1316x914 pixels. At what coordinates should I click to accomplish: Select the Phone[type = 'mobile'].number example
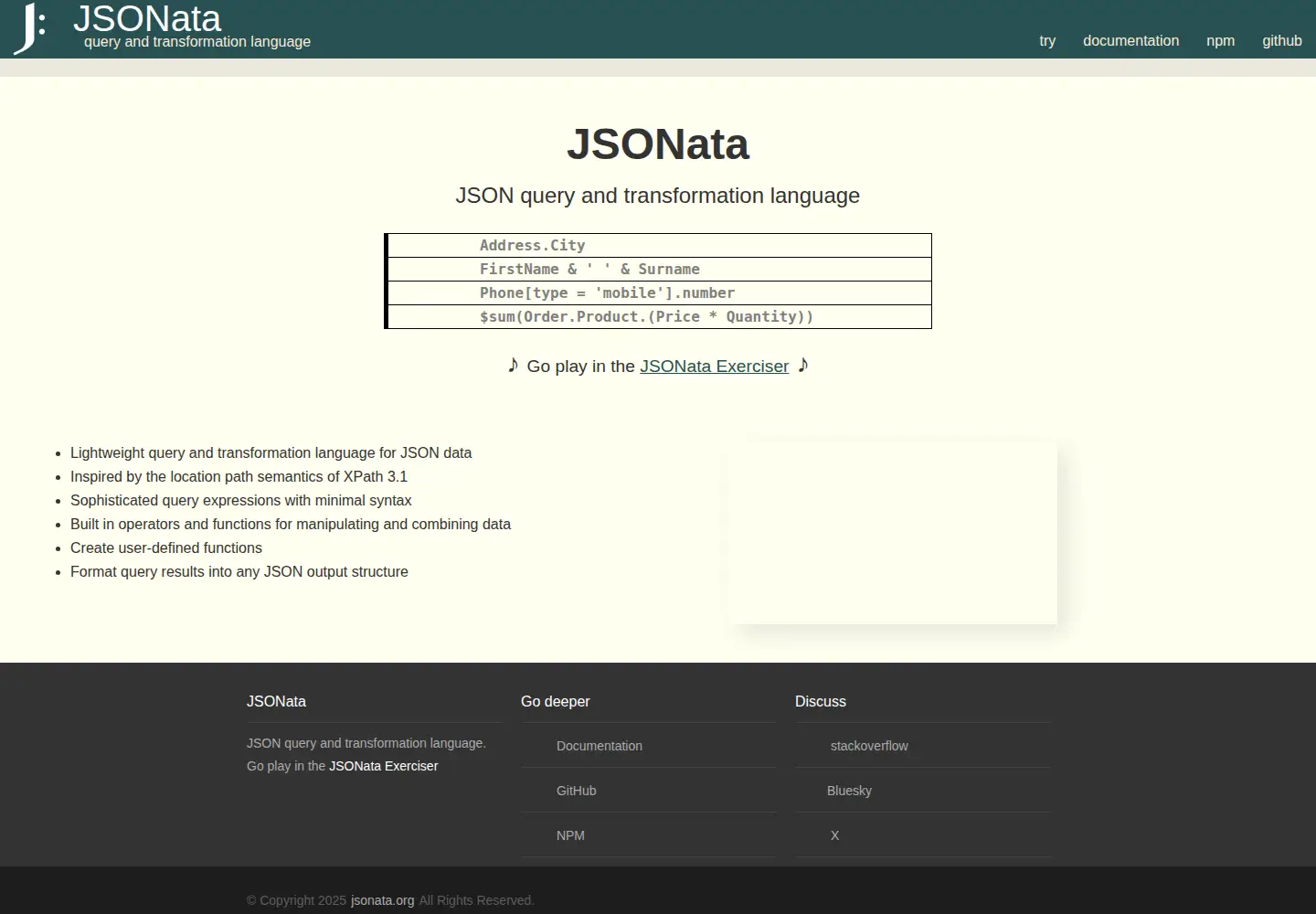659,292
